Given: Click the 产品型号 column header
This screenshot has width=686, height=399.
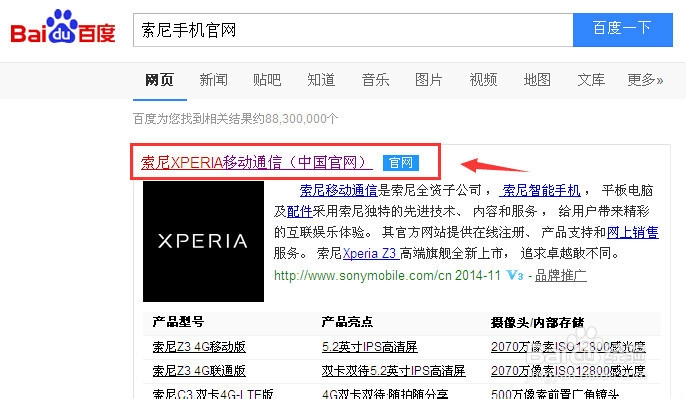Looking at the screenshot, I should coord(178,322).
